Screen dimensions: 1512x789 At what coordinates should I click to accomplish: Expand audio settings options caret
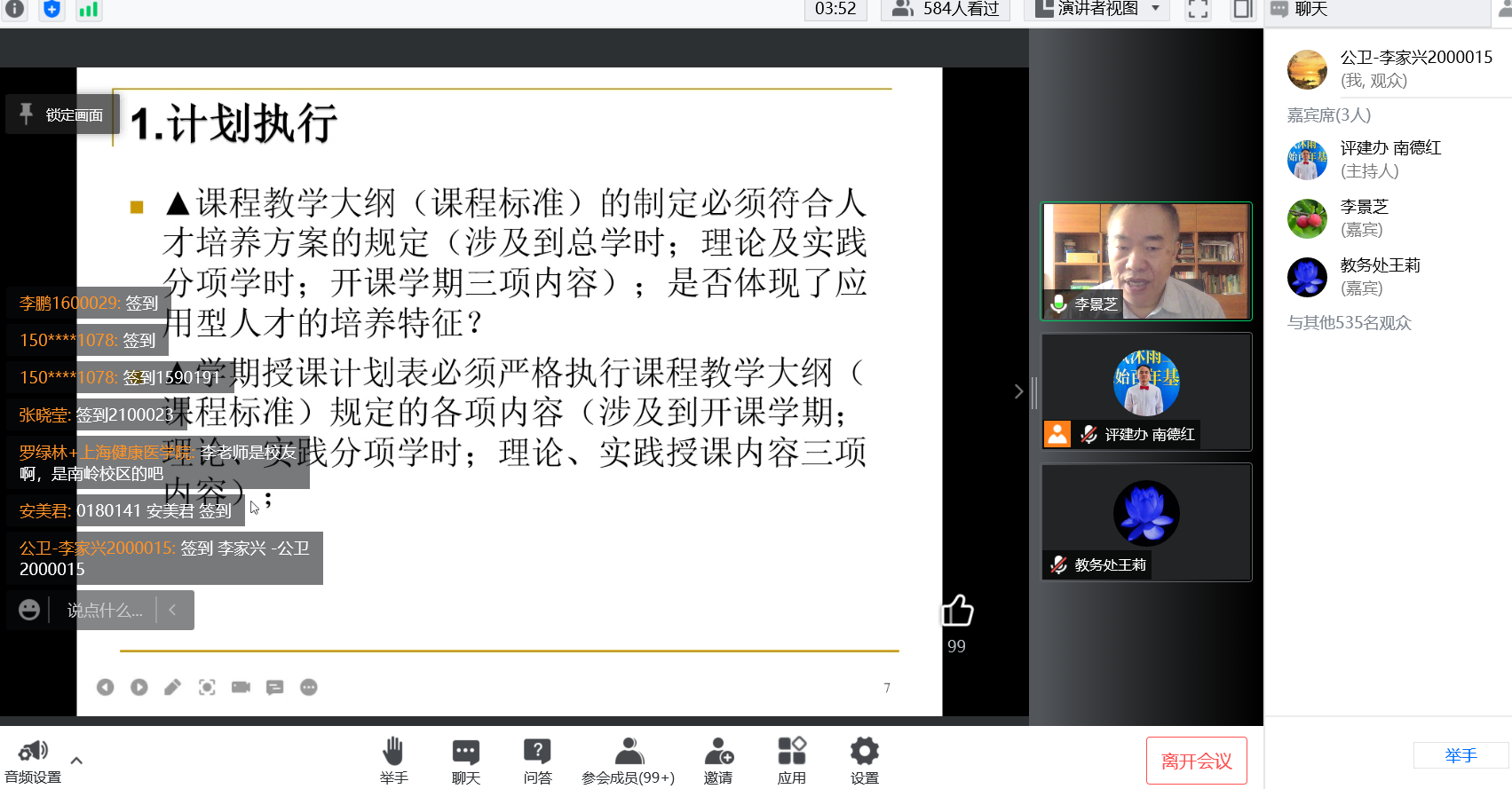(x=76, y=761)
